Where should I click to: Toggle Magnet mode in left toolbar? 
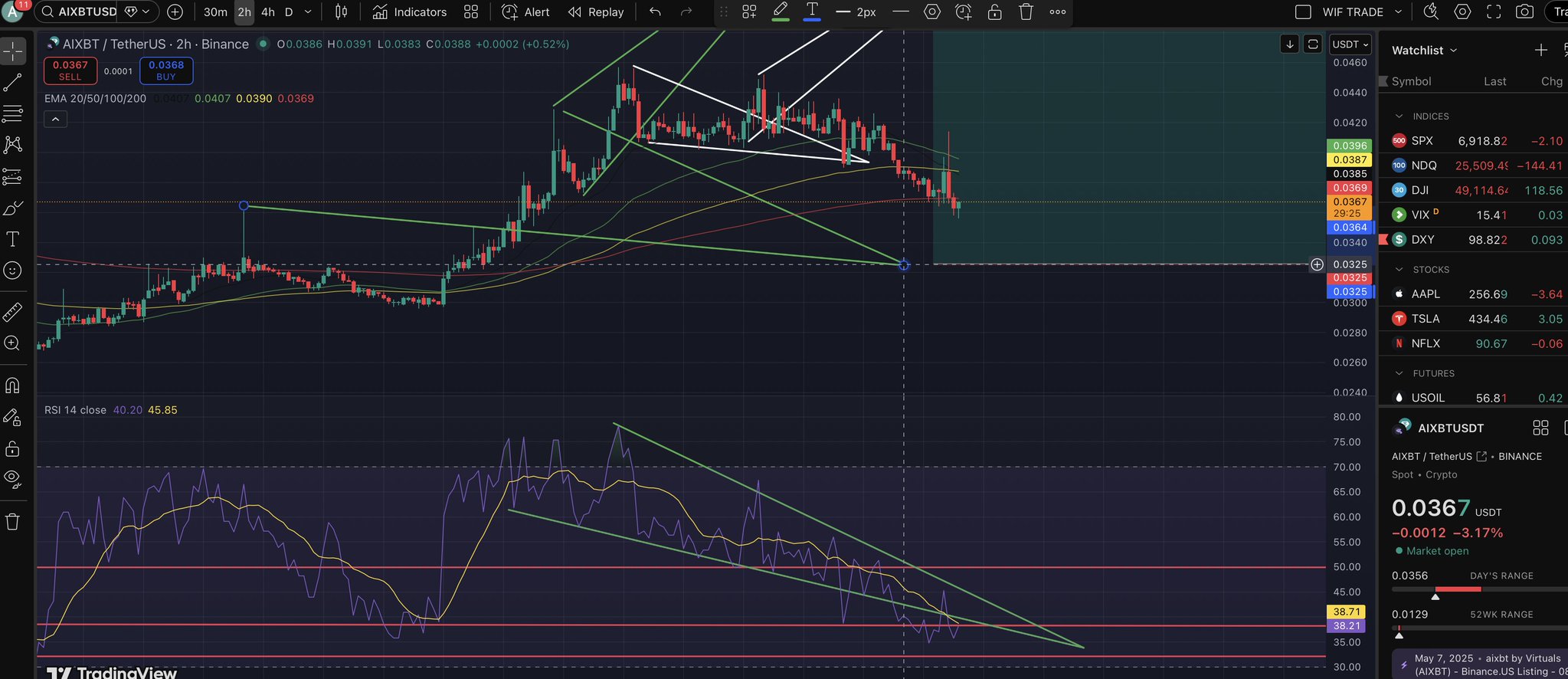pos(13,385)
